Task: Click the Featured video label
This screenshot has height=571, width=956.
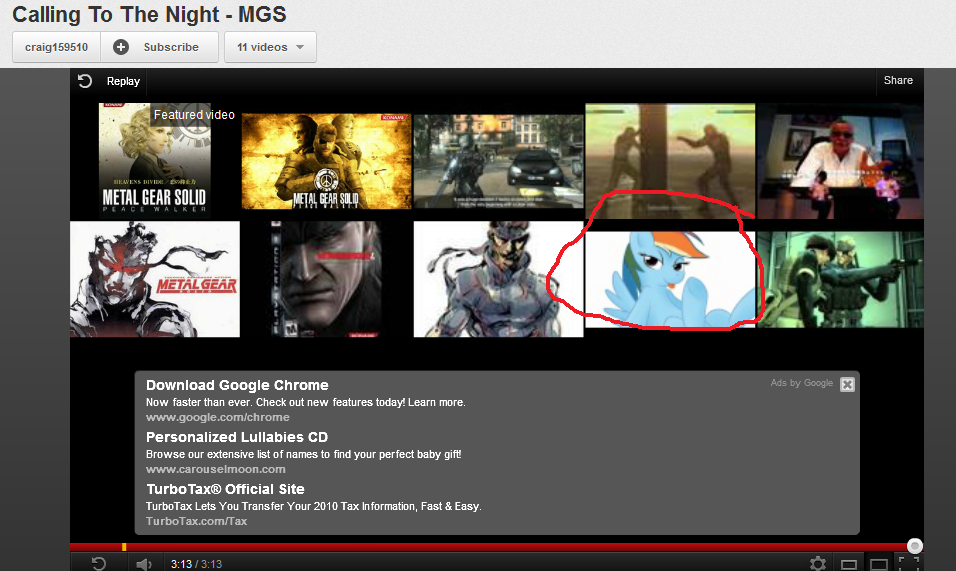Action: (x=194, y=115)
